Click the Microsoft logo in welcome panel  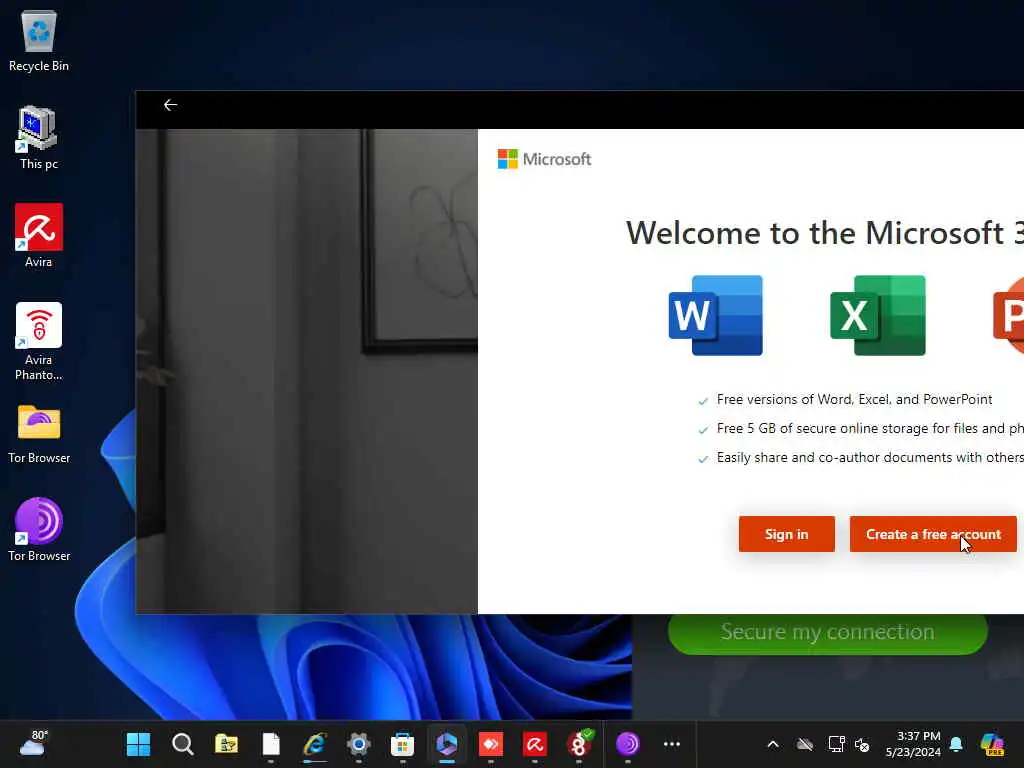point(544,159)
